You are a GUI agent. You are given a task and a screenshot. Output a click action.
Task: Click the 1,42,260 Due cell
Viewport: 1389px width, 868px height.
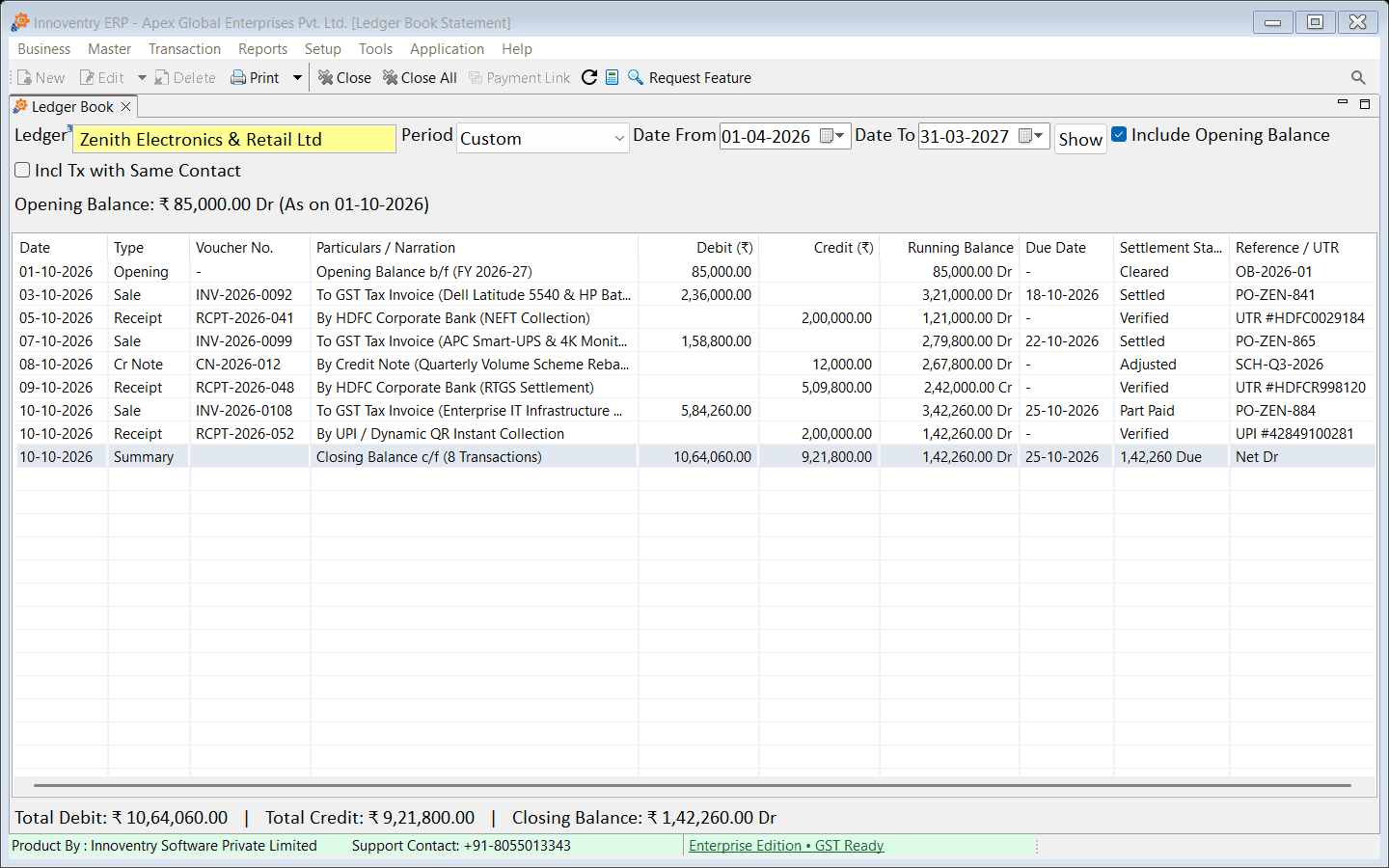point(1171,457)
